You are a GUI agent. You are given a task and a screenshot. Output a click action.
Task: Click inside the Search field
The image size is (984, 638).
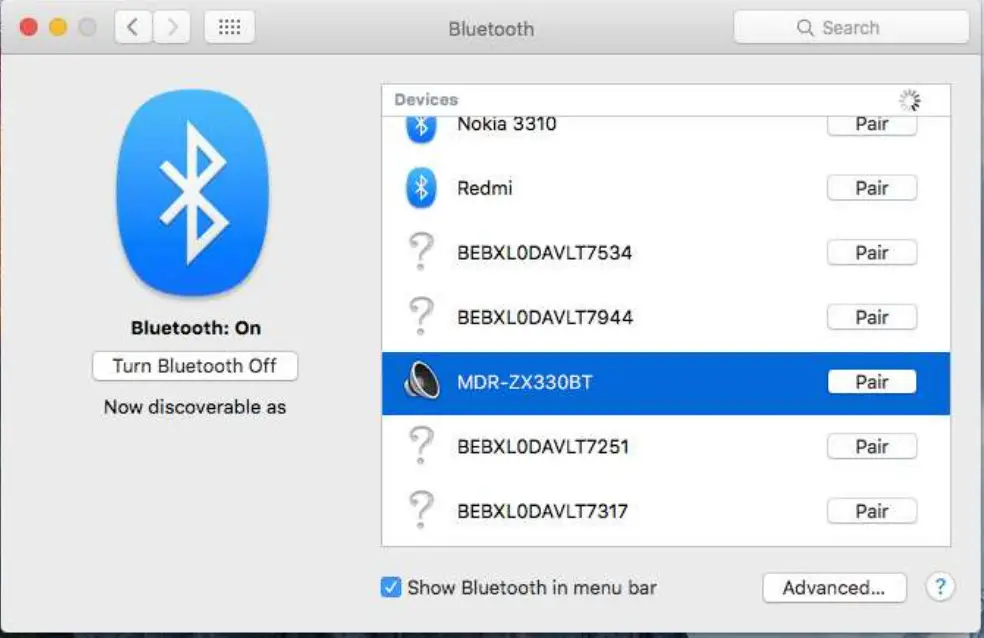tap(849, 27)
